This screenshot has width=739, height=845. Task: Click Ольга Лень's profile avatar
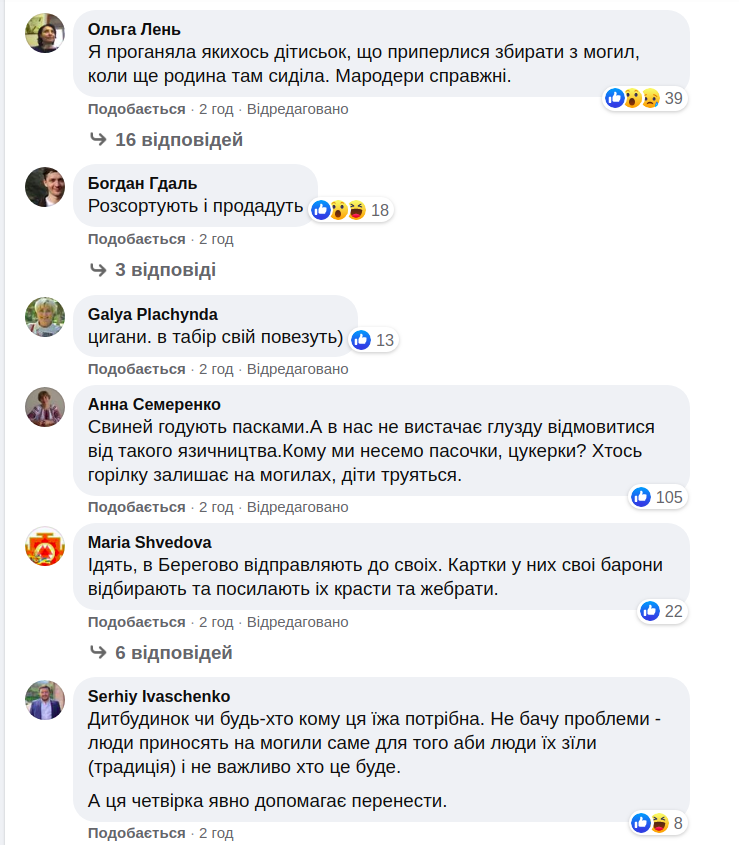click(x=45, y=34)
